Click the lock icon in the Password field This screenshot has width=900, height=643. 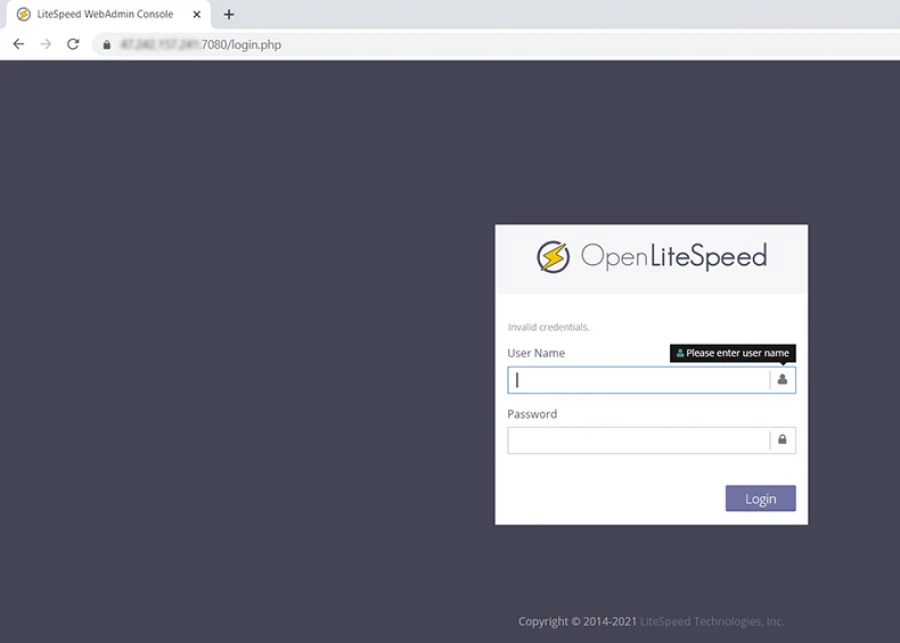point(782,440)
